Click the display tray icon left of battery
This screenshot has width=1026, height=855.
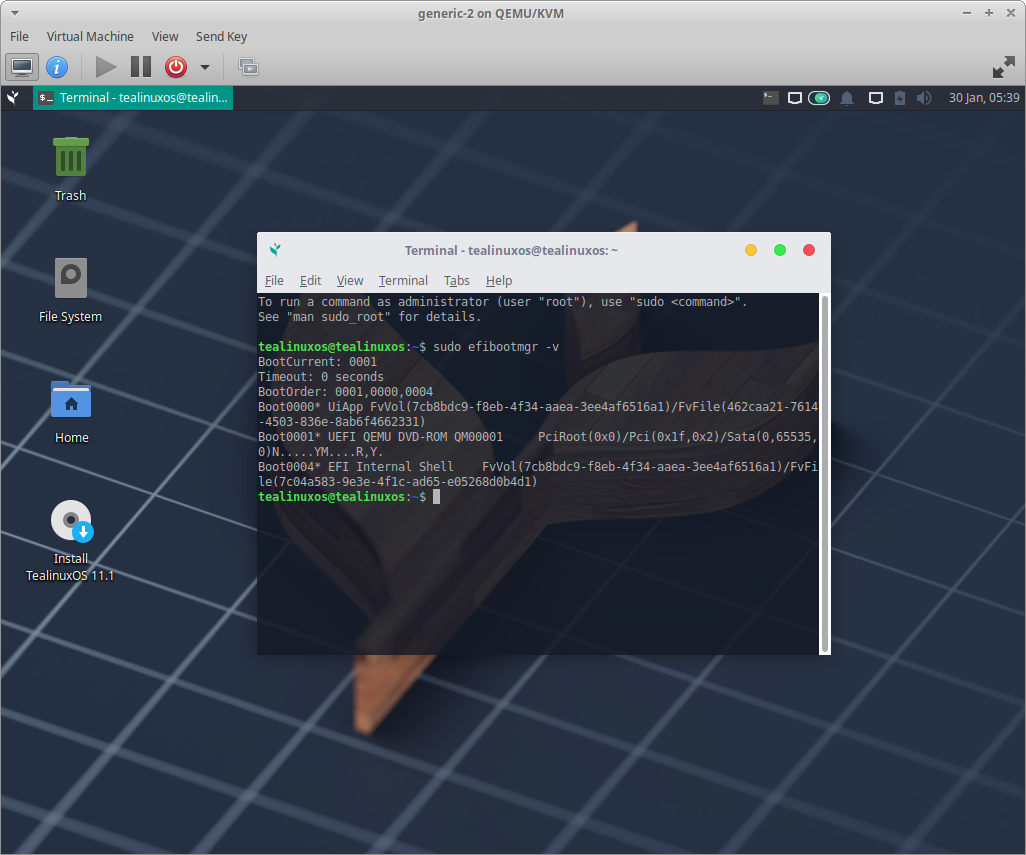pyautogui.click(x=876, y=98)
